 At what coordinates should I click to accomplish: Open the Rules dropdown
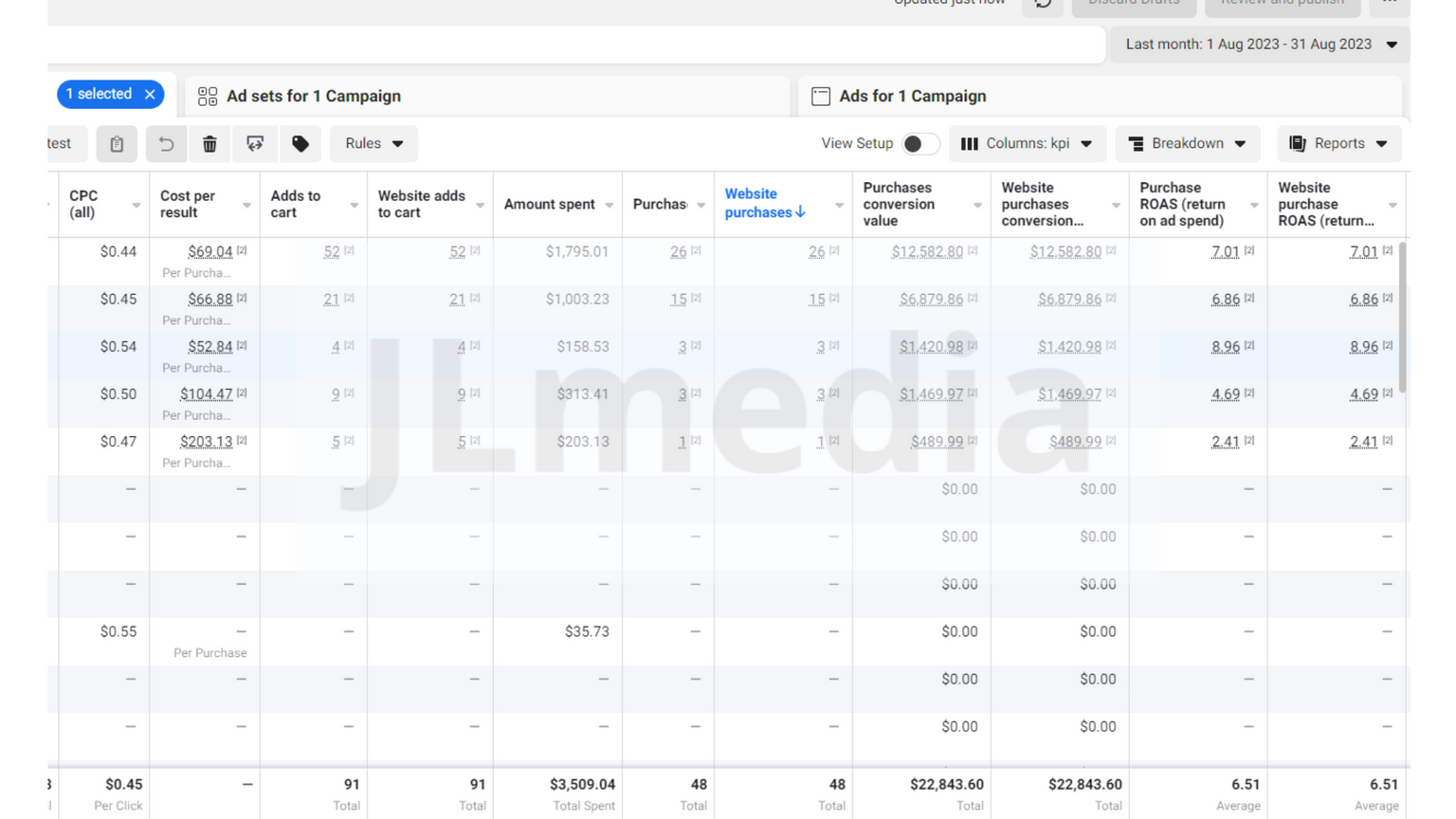(373, 144)
